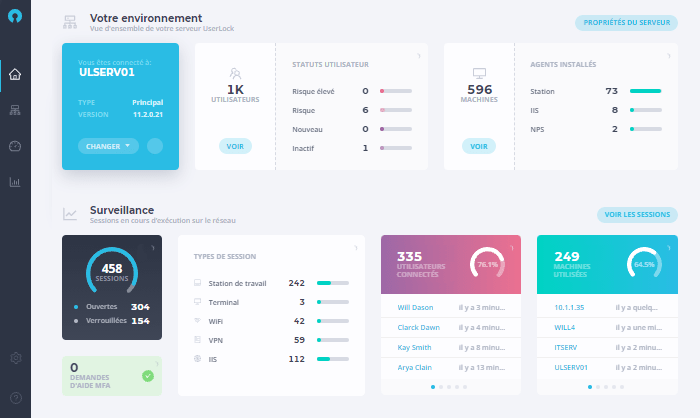Click the 335 Utilisateurs connectés header
This screenshot has height=418, width=700.
click(451, 264)
